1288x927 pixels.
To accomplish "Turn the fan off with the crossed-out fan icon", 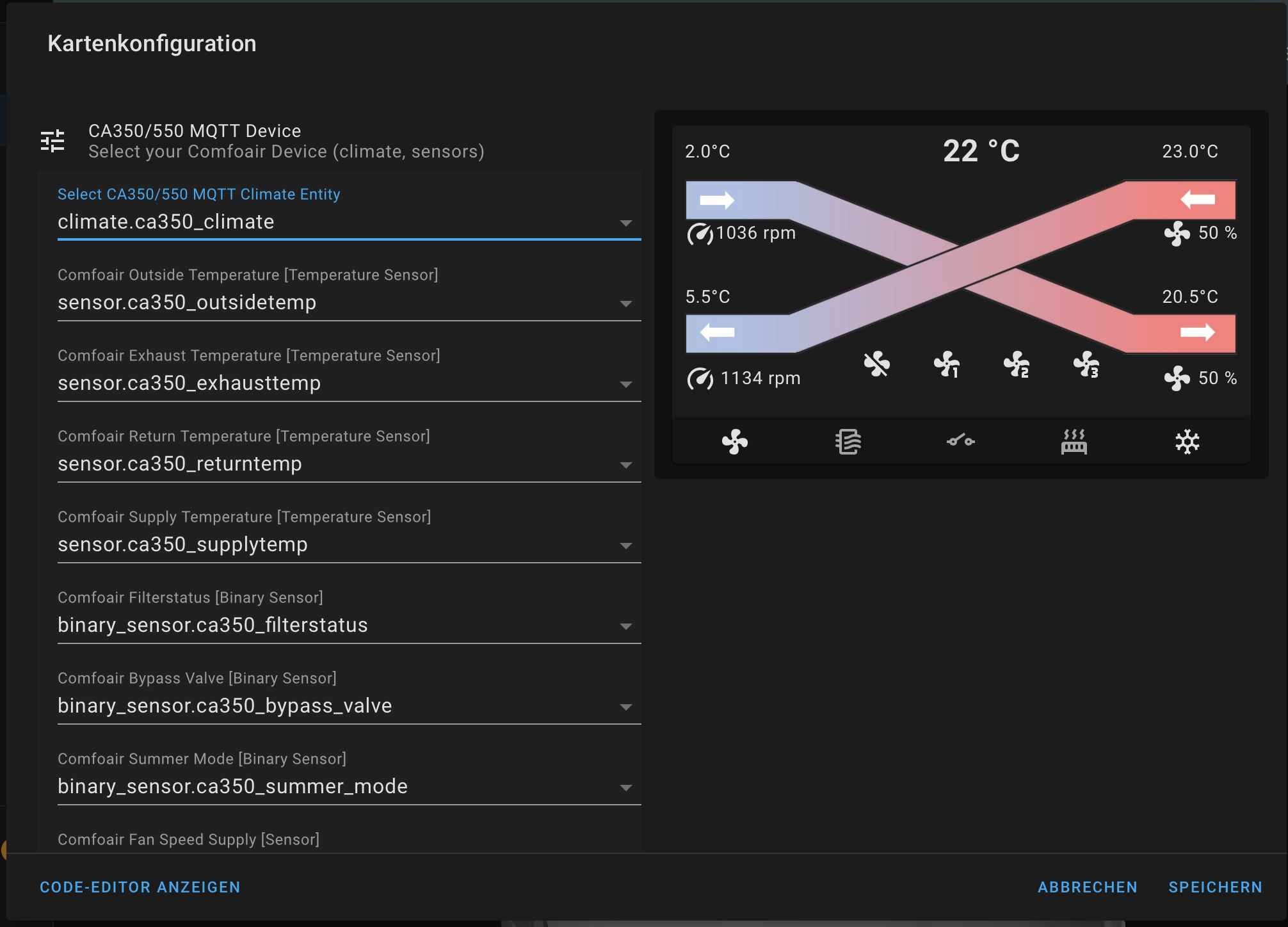I will point(876,364).
